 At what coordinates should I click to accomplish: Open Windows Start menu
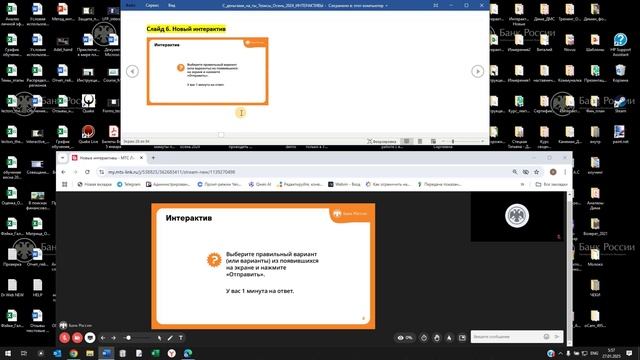pos(7,353)
